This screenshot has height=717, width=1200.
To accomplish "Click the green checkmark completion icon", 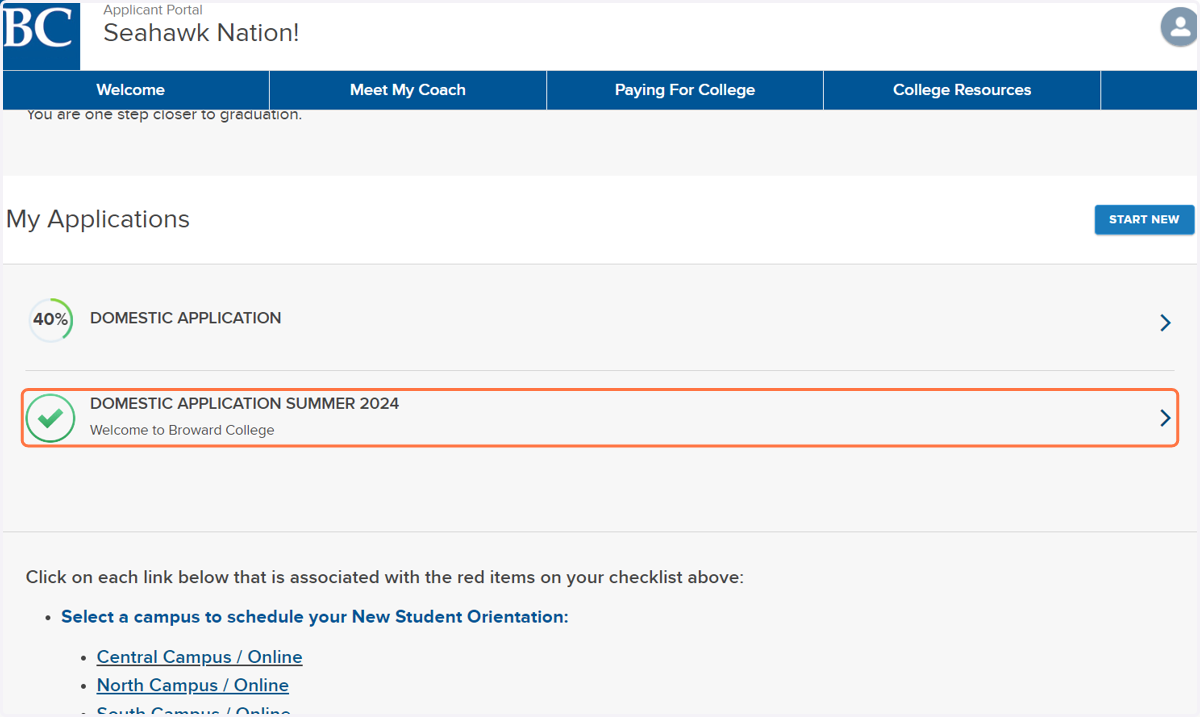I will click(50, 418).
